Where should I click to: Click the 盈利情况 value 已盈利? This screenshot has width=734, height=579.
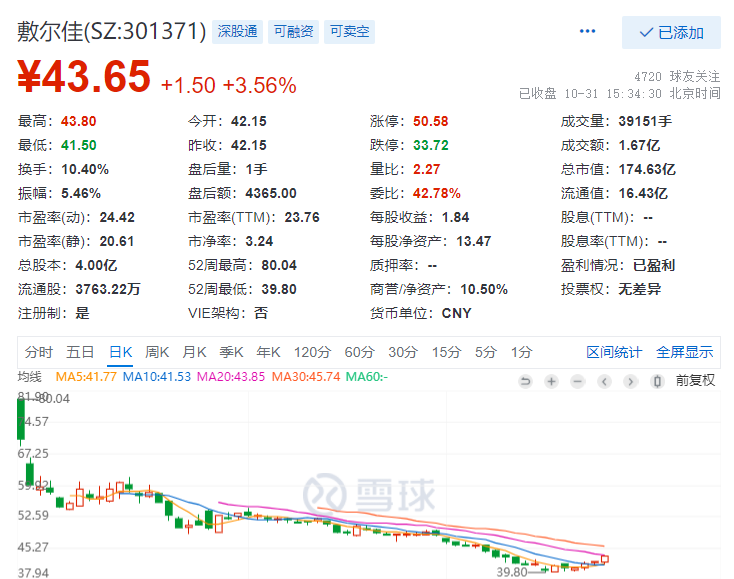click(654, 265)
